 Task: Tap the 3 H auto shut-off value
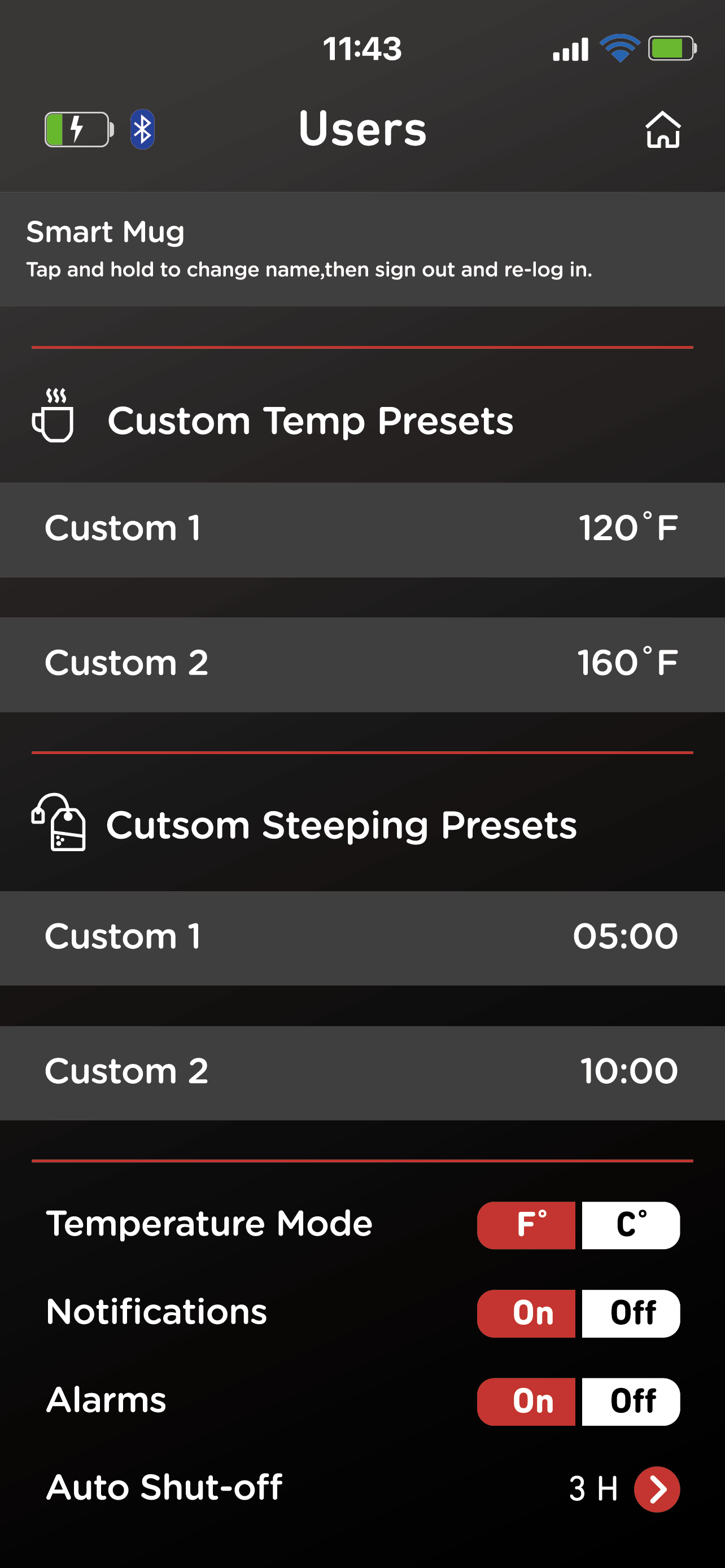tap(593, 1489)
